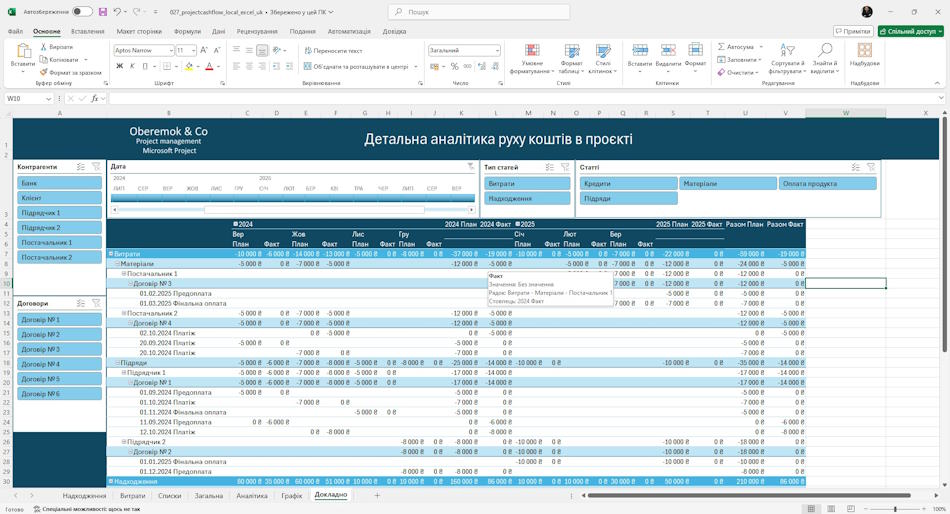Click AutoSum (Автосума) sigma icon
The image size is (950, 514).
tap(721, 47)
